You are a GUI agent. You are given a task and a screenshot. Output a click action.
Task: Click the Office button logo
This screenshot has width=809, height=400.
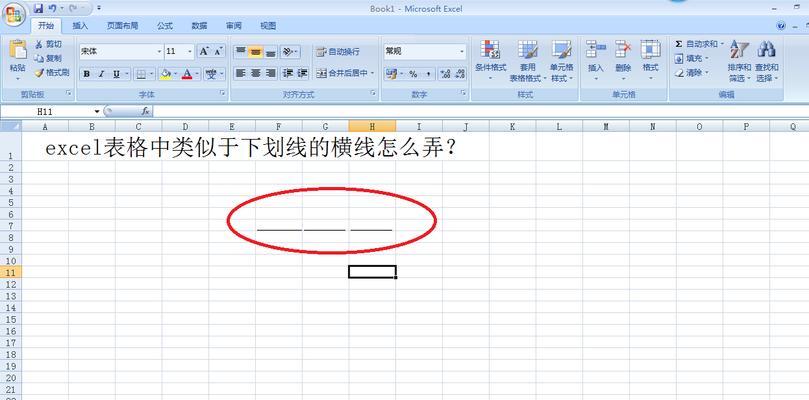point(13,14)
